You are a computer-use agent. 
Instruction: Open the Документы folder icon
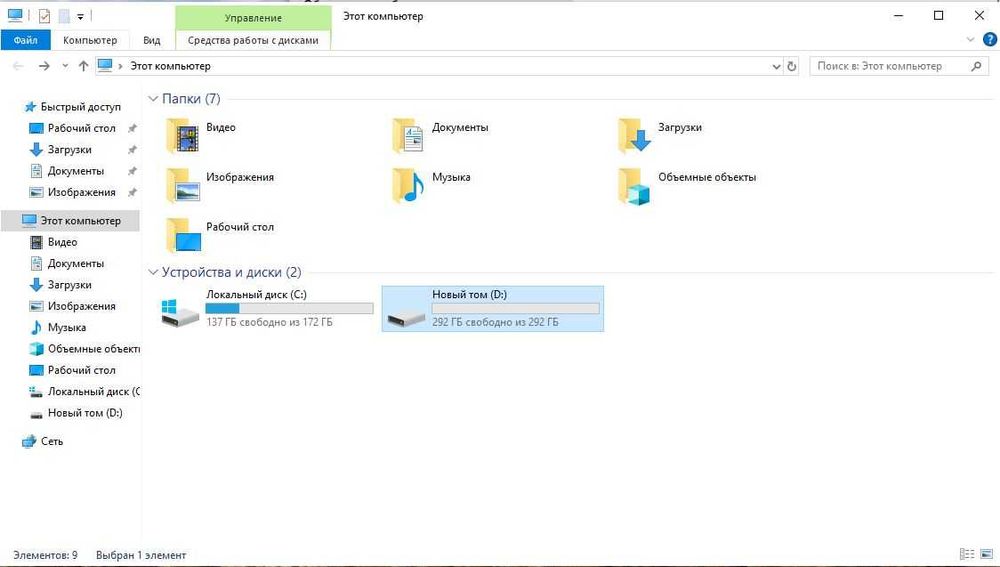pos(408,136)
